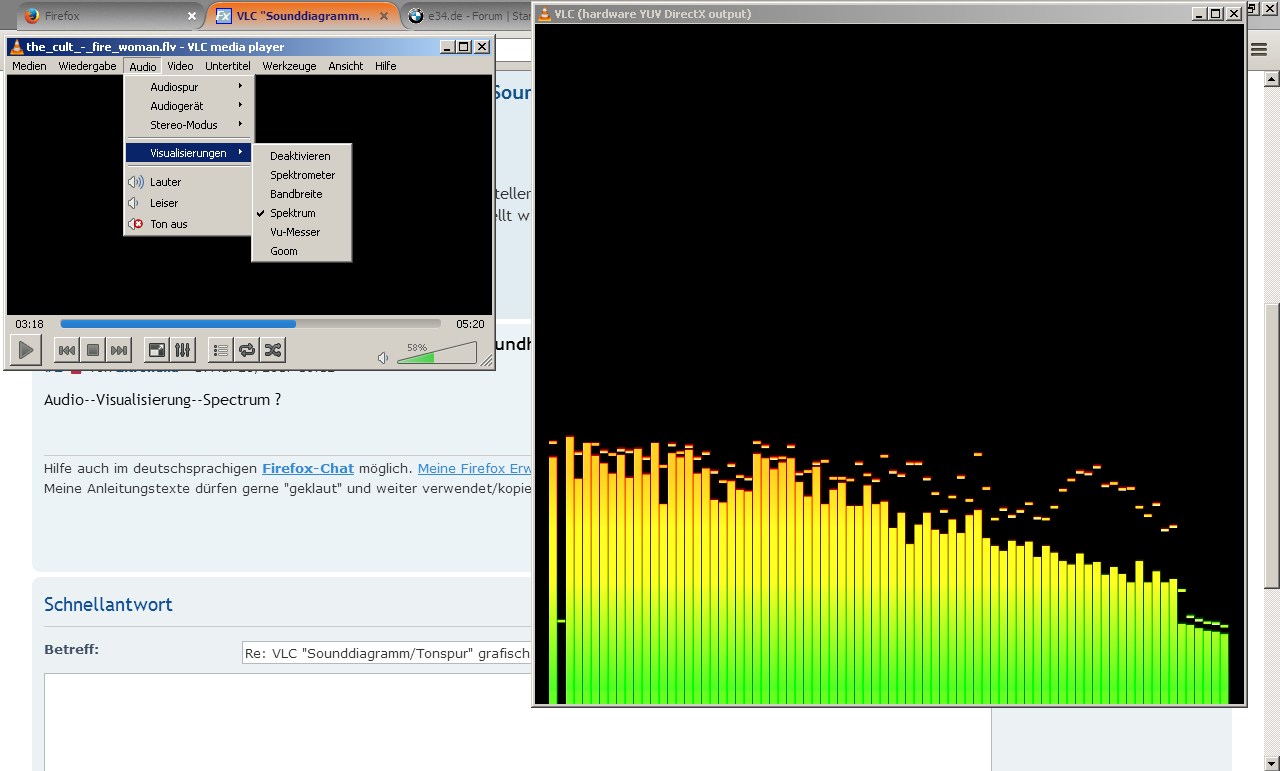This screenshot has height=771, width=1280.
Task: Choose Goom from the visualizations list
Action: tap(284, 251)
